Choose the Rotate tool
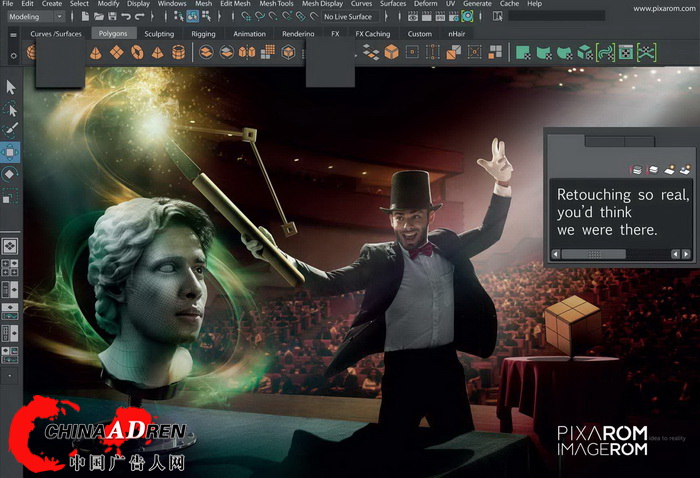700x478 pixels. pyautogui.click(x=11, y=174)
